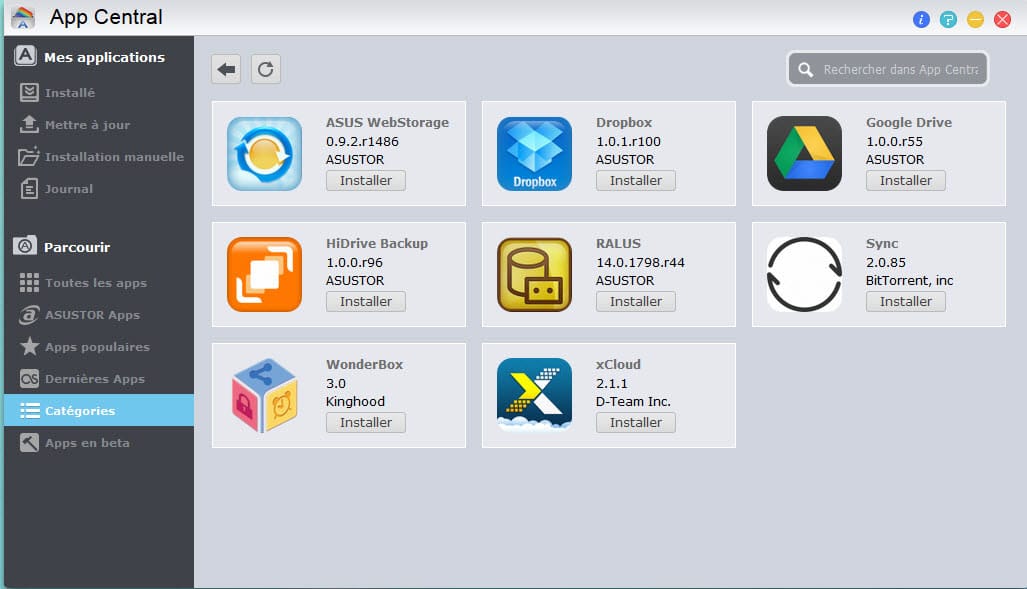
Task: Open the Installé section
Action: [99, 92]
